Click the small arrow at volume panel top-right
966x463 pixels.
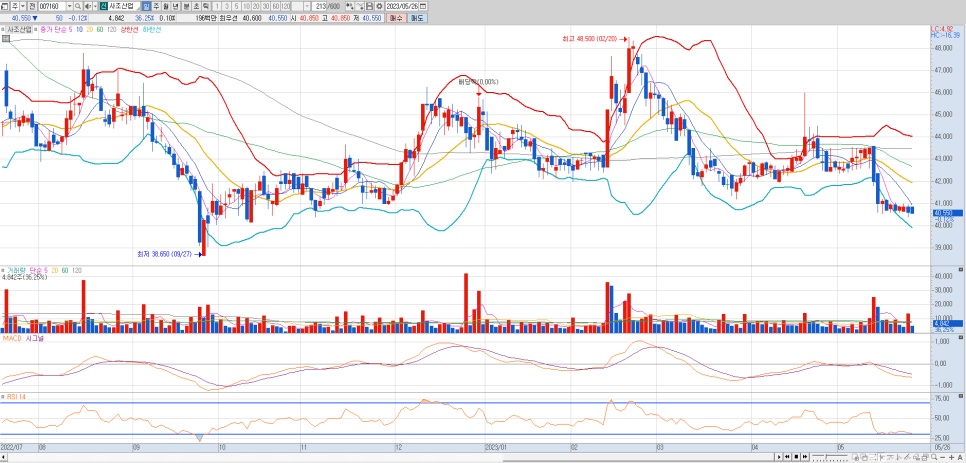(x=961, y=270)
